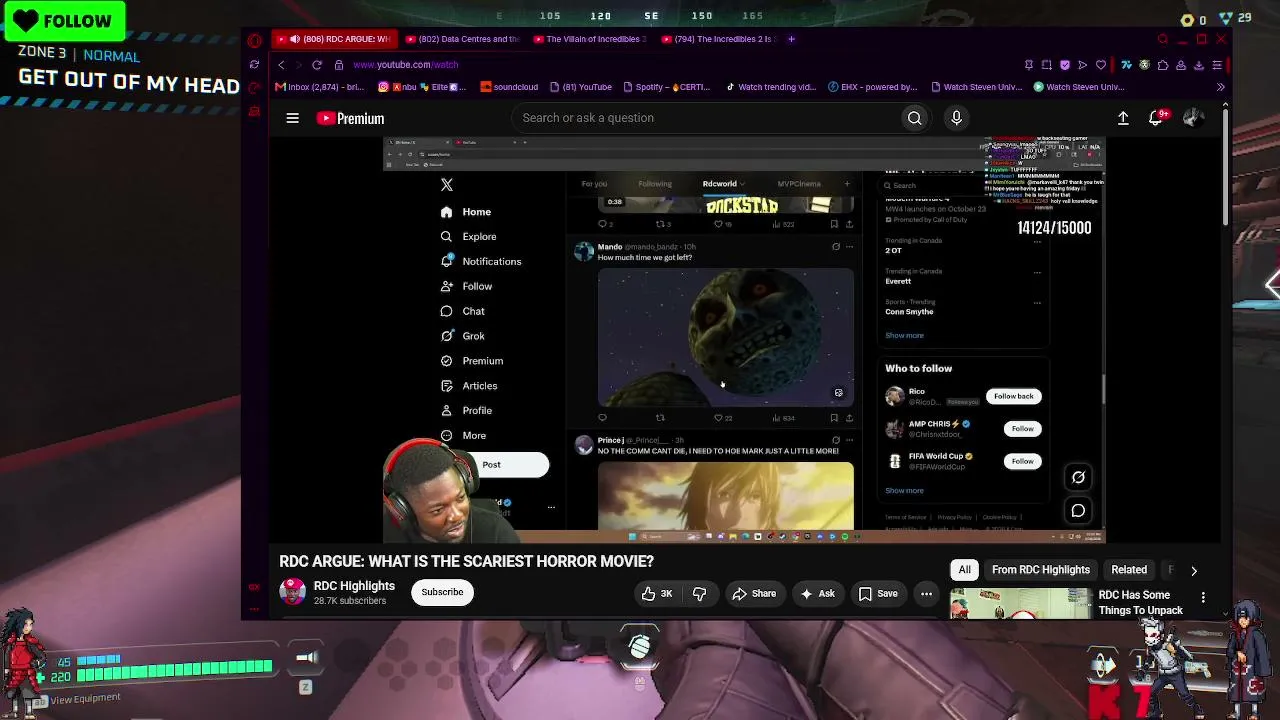Open the Opera easy setup menu icon
Screen dimensions: 1280x720
(x=1217, y=65)
